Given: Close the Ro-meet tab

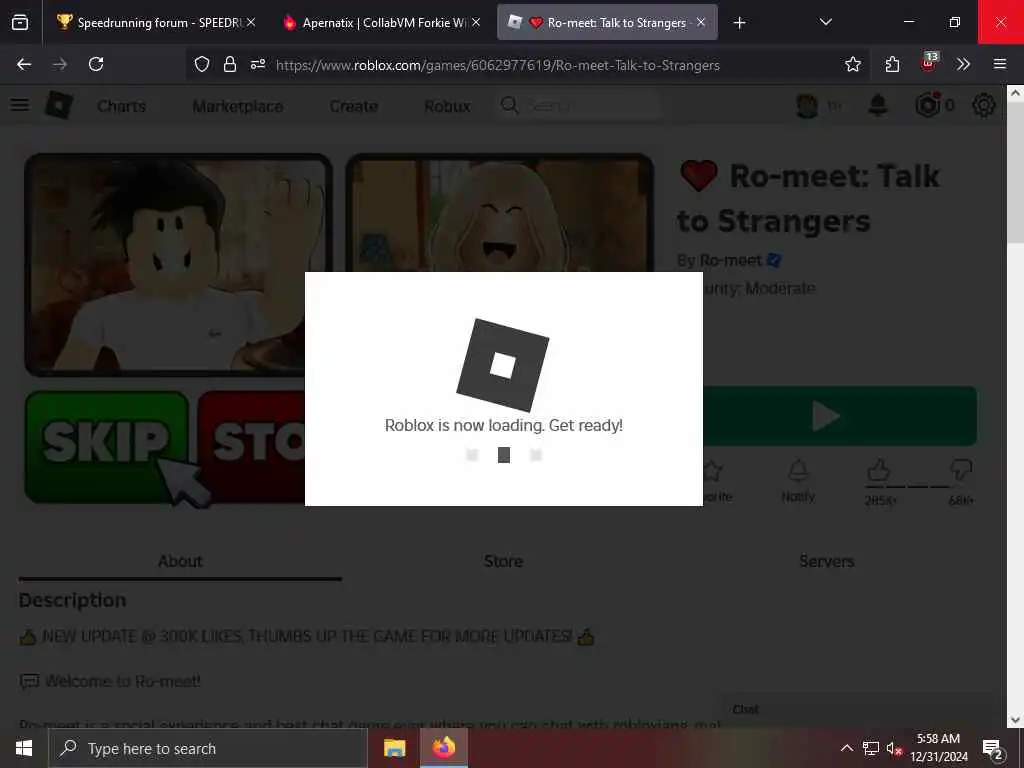Looking at the screenshot, I should point(701,23).
